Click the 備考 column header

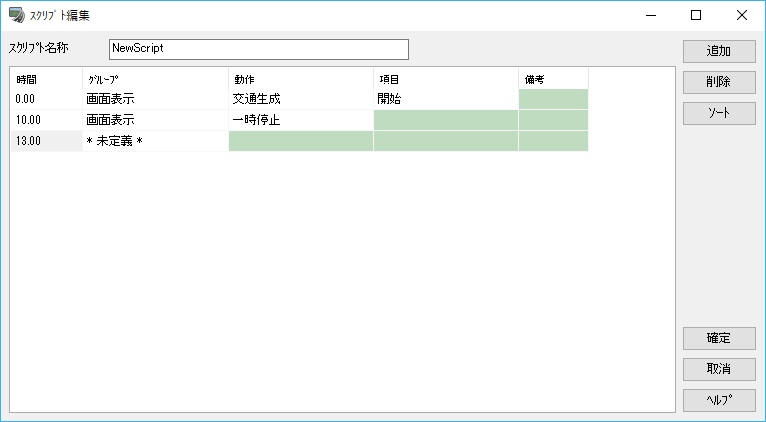[x=553, y=79]
